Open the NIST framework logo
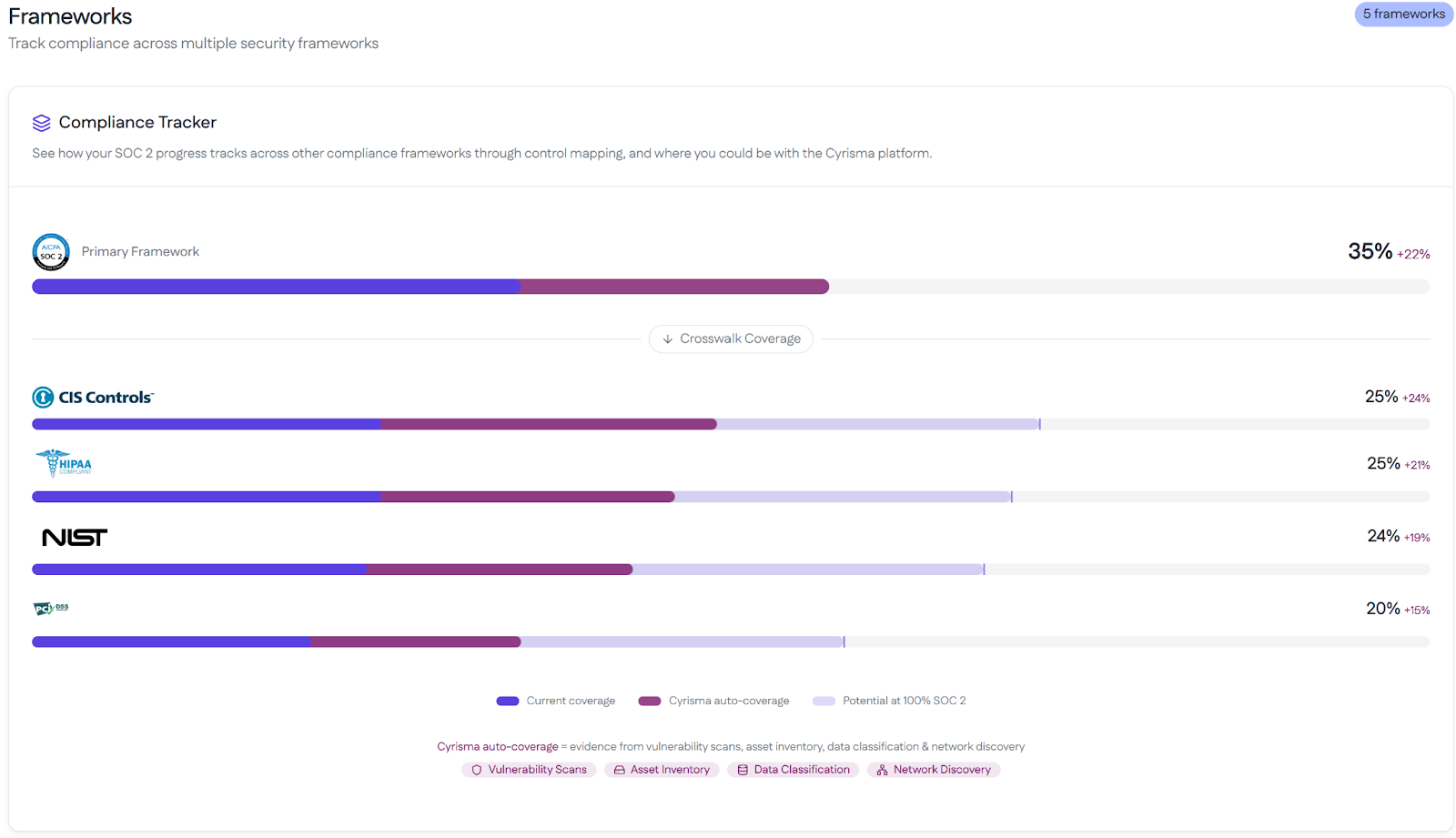1456x838 pixels. click(76, 537)
